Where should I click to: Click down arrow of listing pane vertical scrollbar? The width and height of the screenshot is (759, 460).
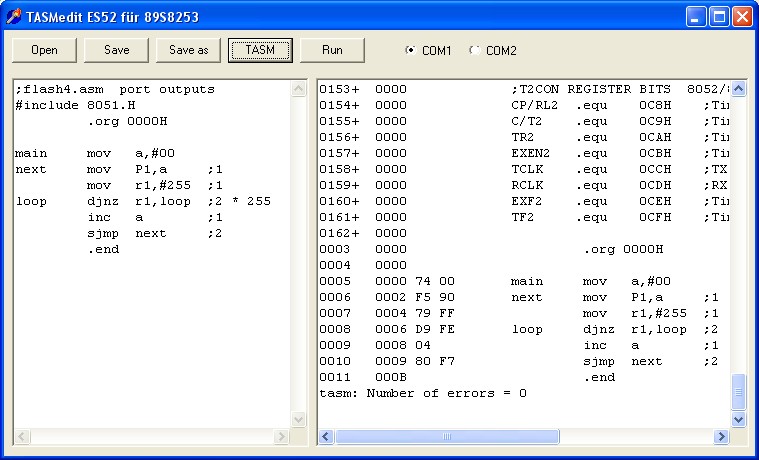(x=739, y=420)
